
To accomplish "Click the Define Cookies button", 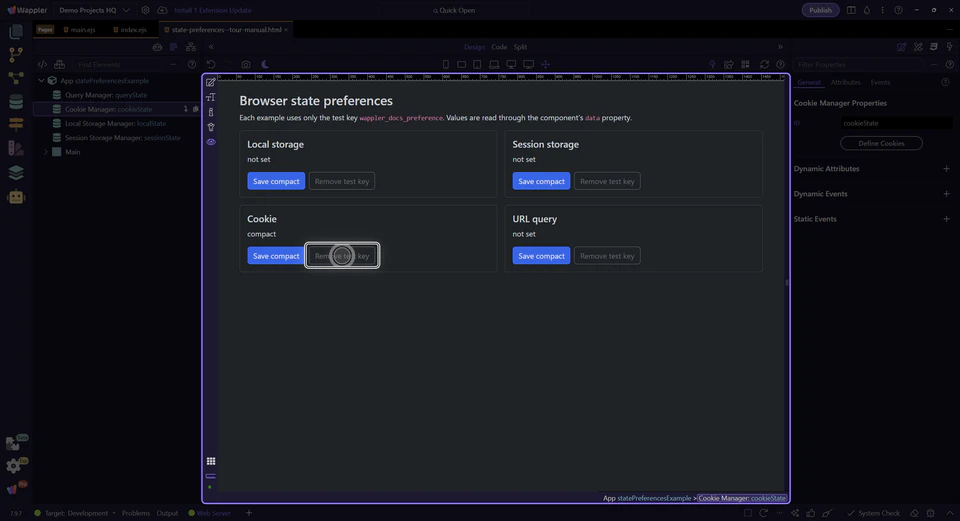I will click(881, 143).
